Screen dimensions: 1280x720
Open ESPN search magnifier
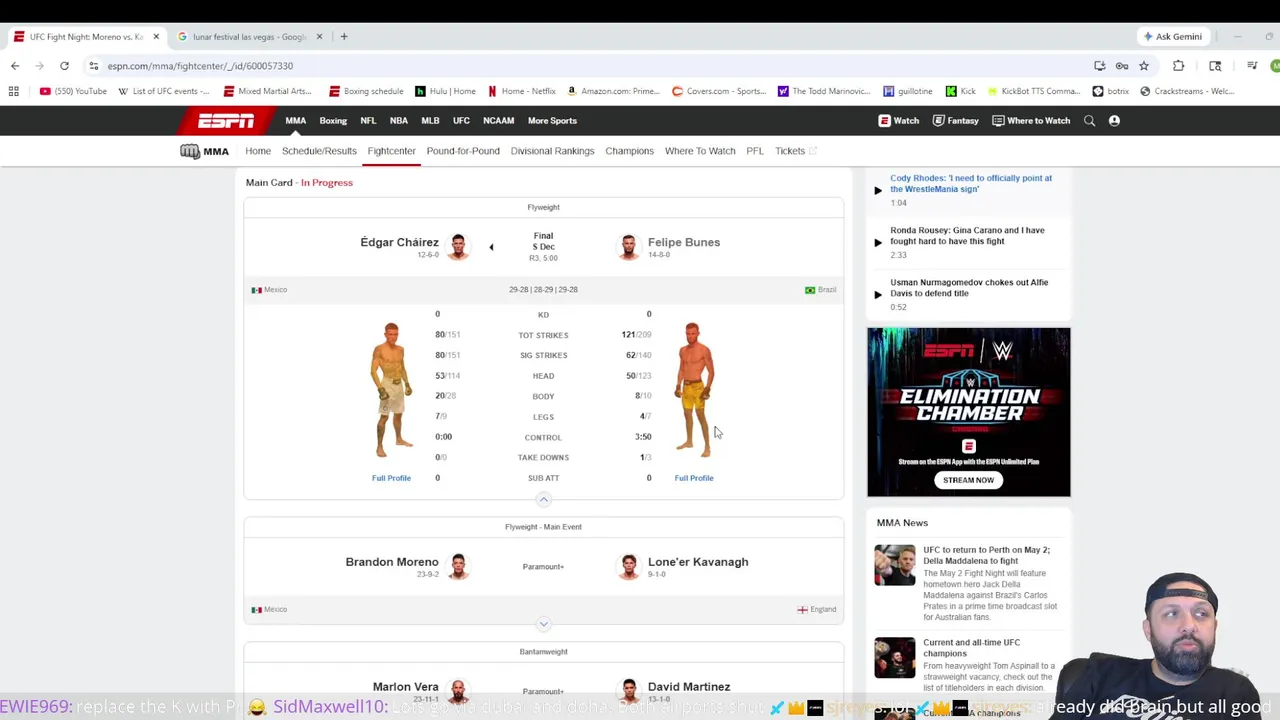click(1090, 121)
